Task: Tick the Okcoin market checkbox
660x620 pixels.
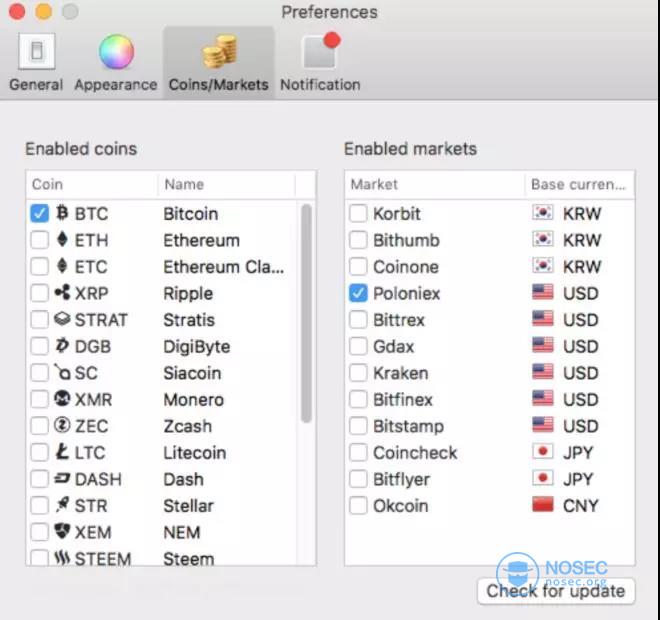Action: pos(358,505)
